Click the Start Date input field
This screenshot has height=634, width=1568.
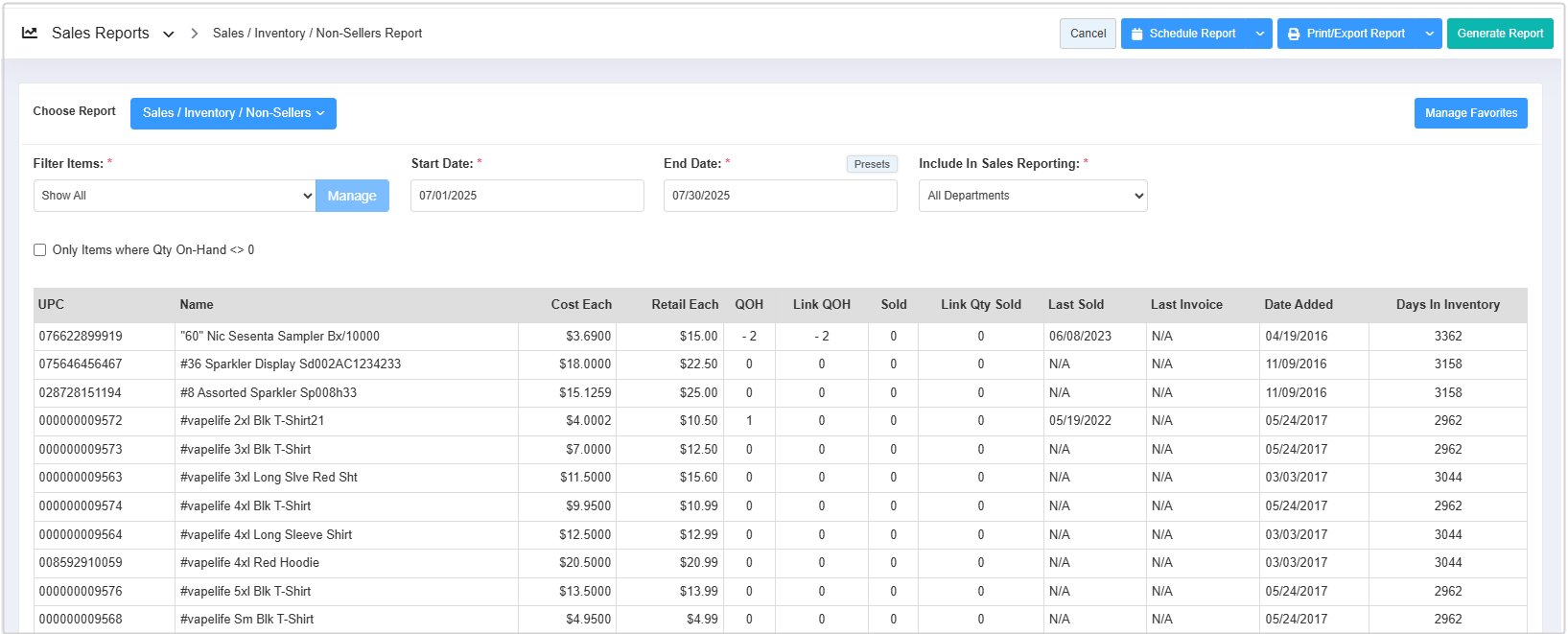tap(527, 196)
